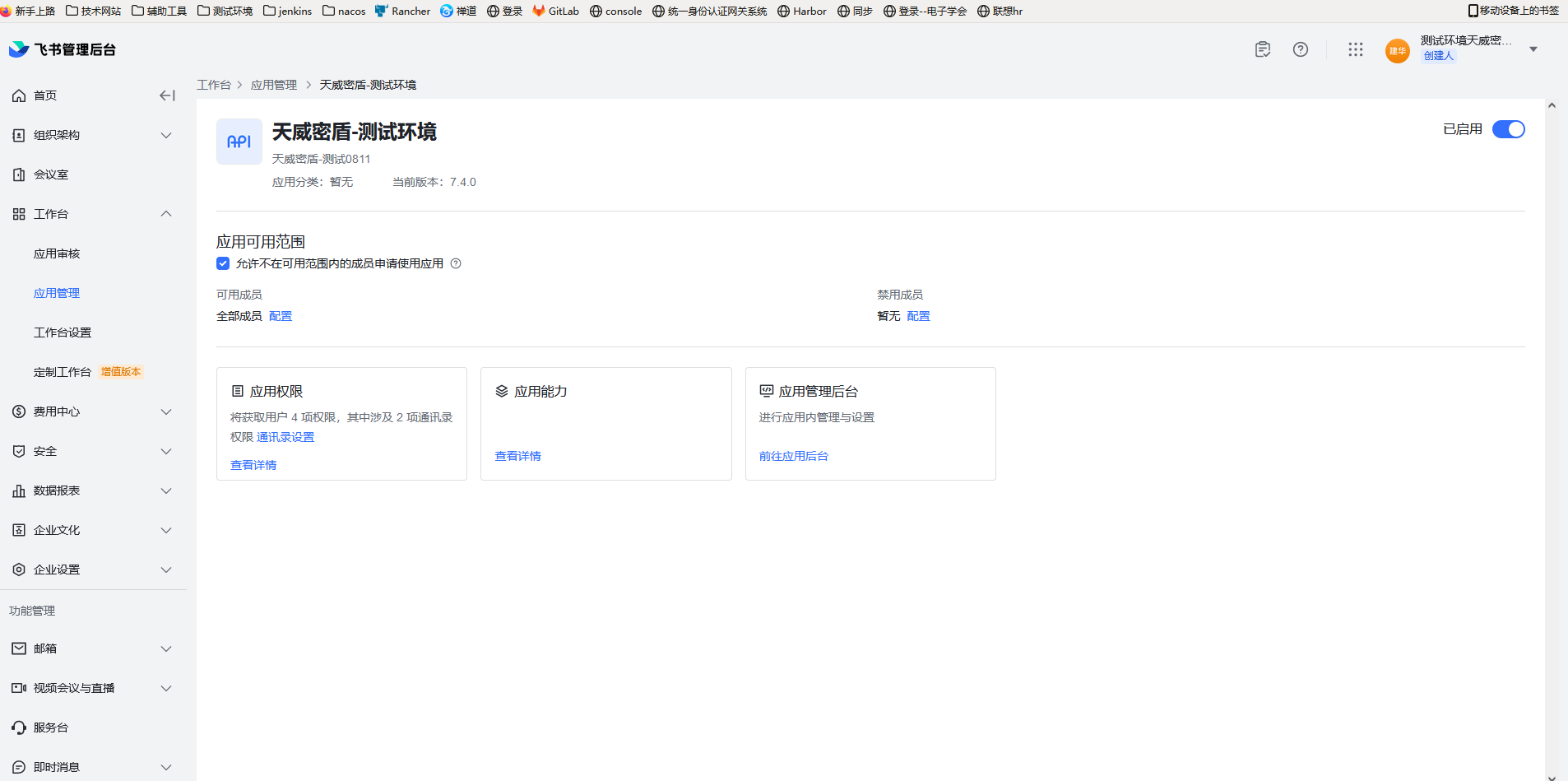Click the 首页 home icon

click(x=19, y=95)
